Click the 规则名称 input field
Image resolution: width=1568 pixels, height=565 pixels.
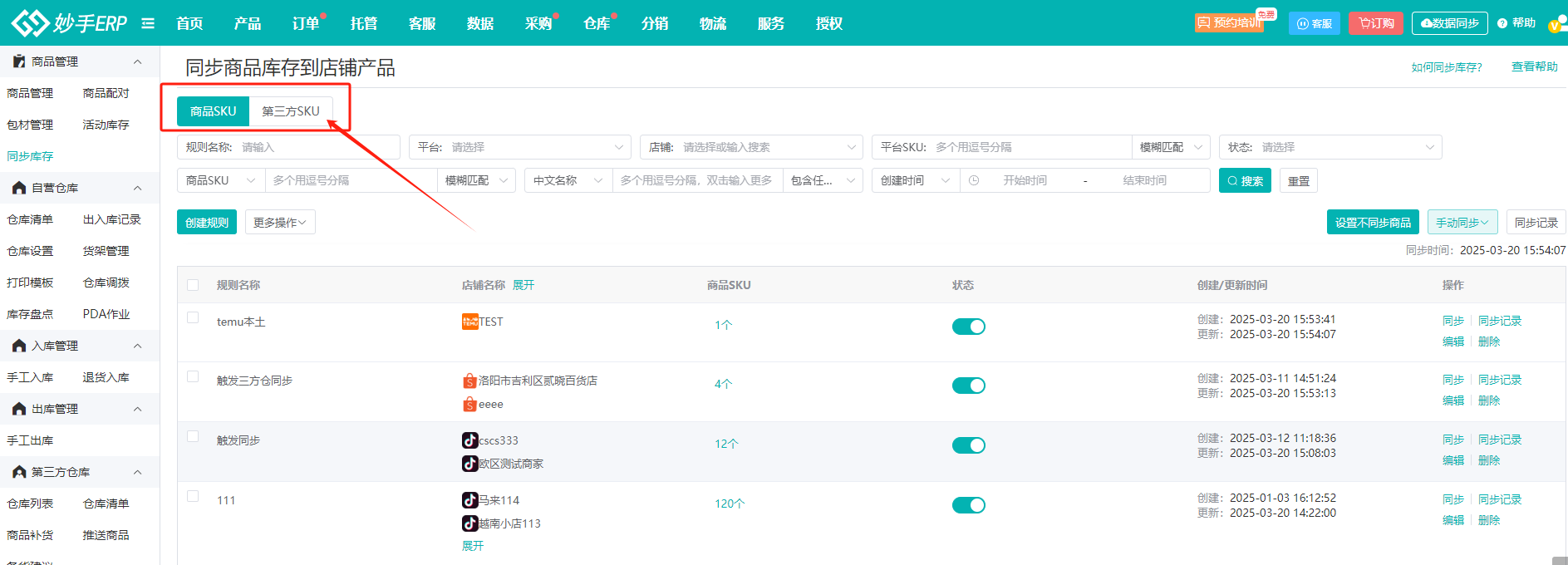(316, 147)
